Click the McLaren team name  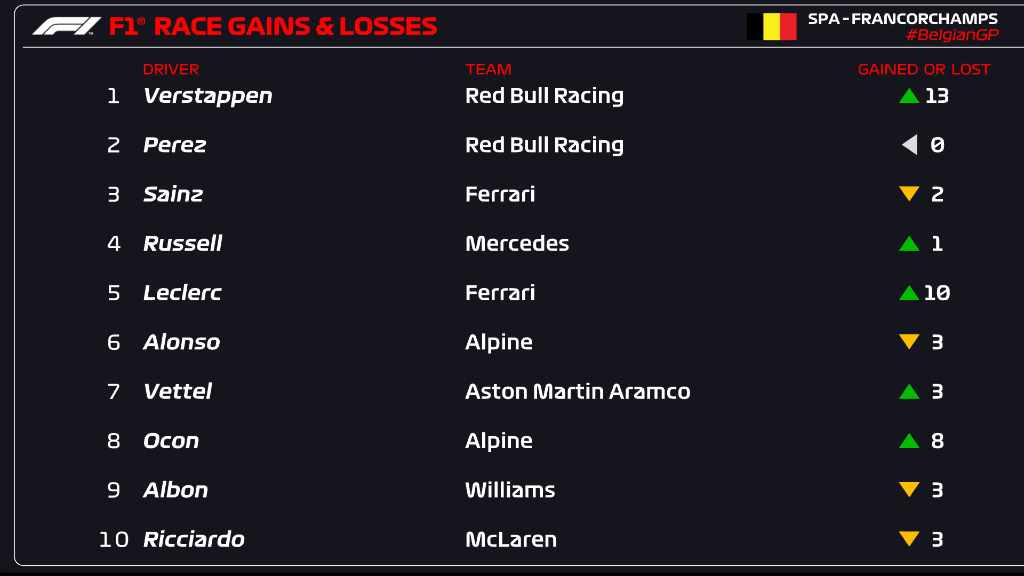[x=511, y=539]
